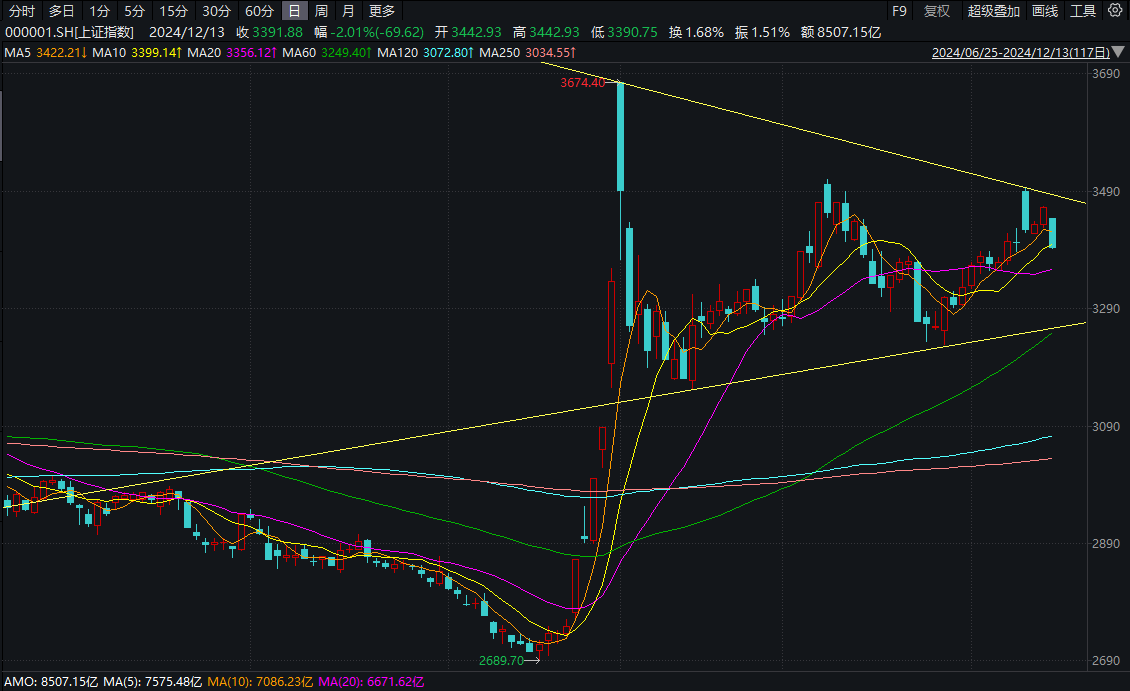Click the MA5 indicator label
The width and height of the screenshot is (1130, 691).
click(19, 52)
